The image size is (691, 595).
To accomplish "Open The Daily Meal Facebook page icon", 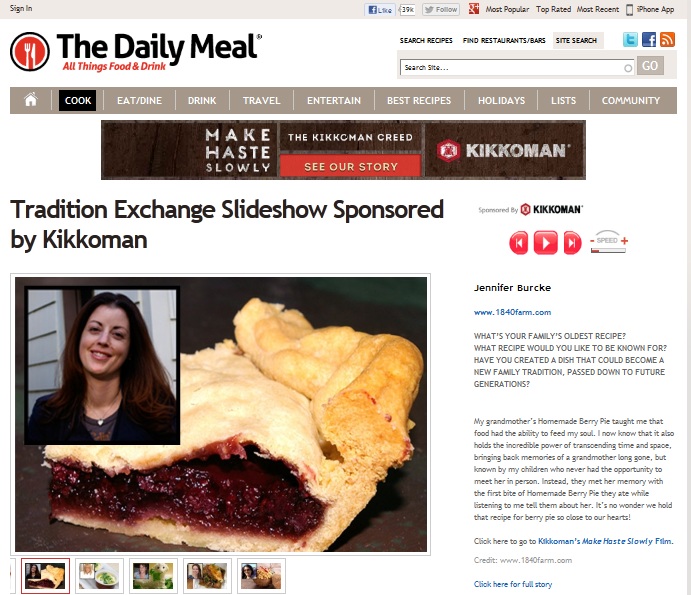I will [649, 40].
